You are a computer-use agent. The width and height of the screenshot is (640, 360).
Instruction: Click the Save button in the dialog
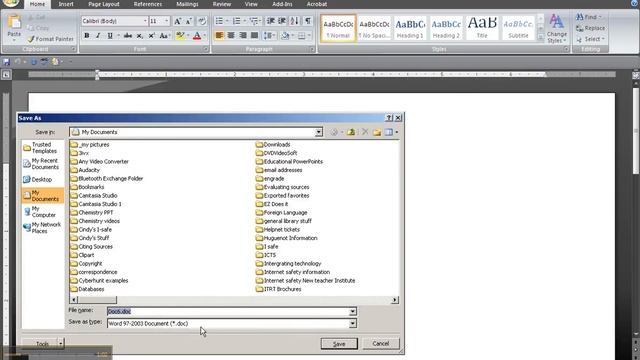[x=339, y=344]
